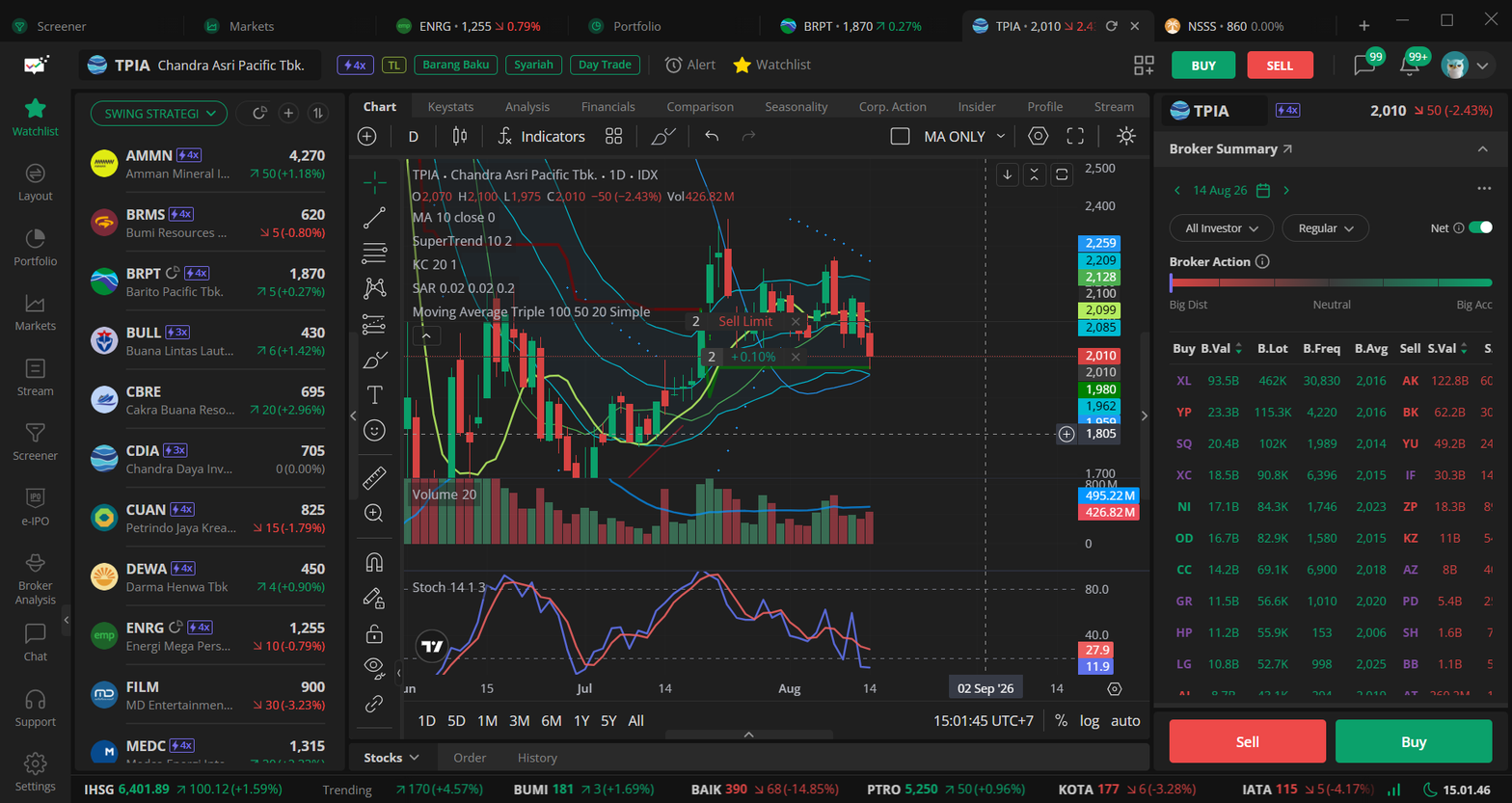
Task: Open the layout widgets grid icon
Action: [1144, 65]
